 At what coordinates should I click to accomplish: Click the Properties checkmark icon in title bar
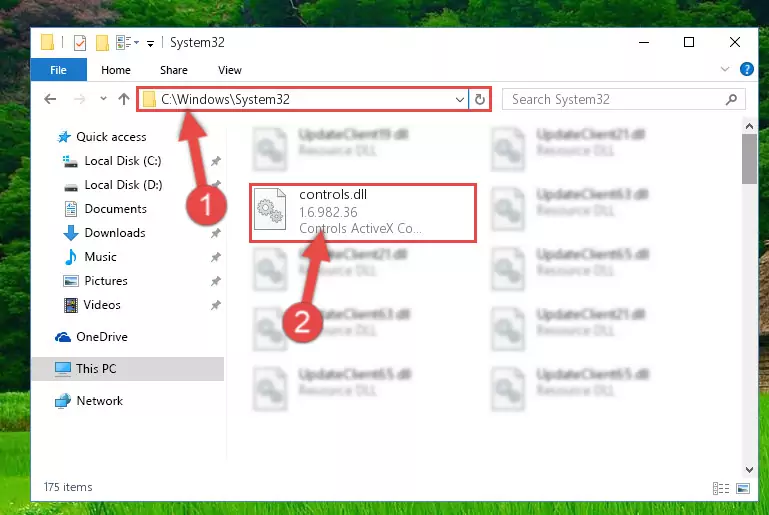click(x=79, y=43)
